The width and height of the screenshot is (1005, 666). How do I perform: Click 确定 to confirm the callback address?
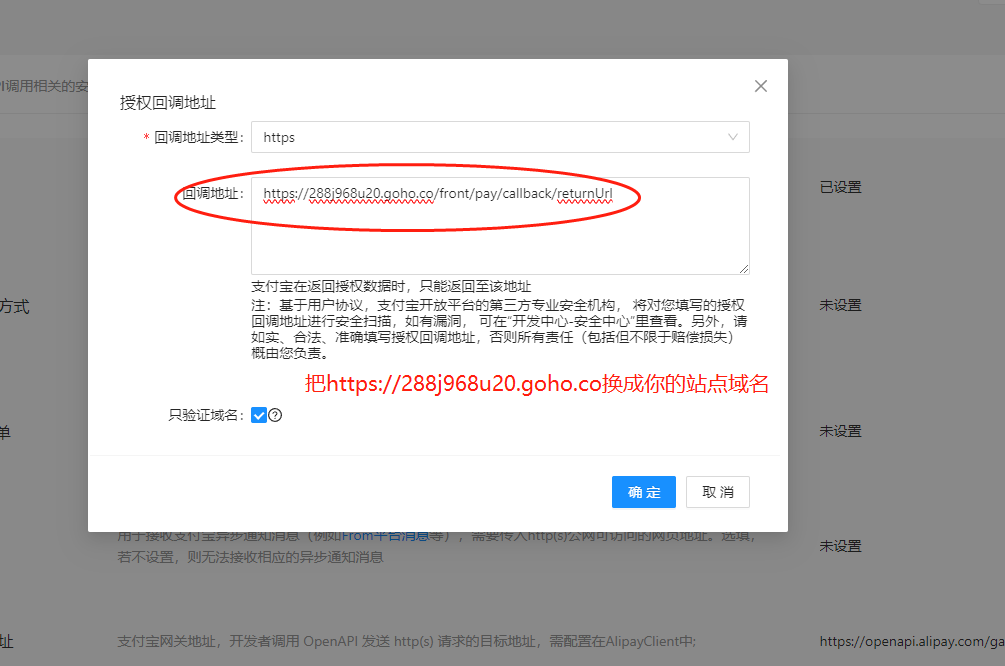pos(643,492)
